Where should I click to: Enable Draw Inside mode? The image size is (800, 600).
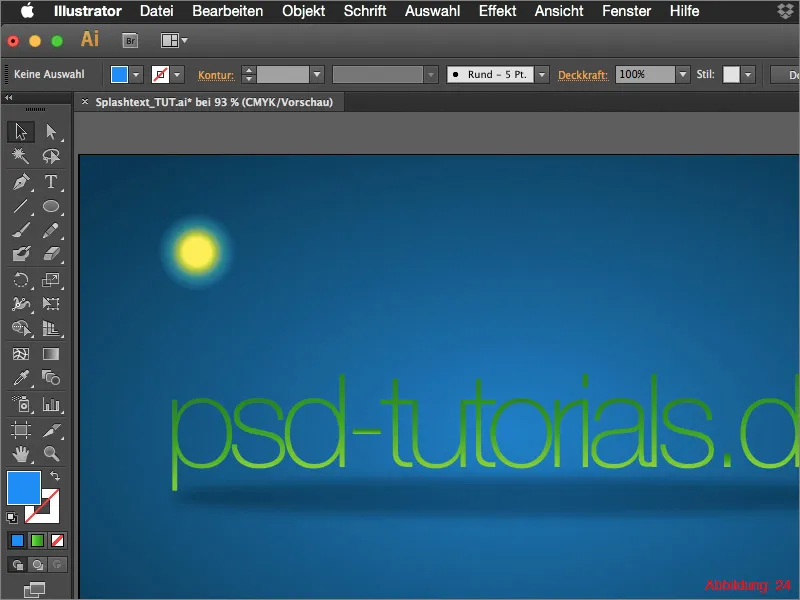(x=57, y=565)
